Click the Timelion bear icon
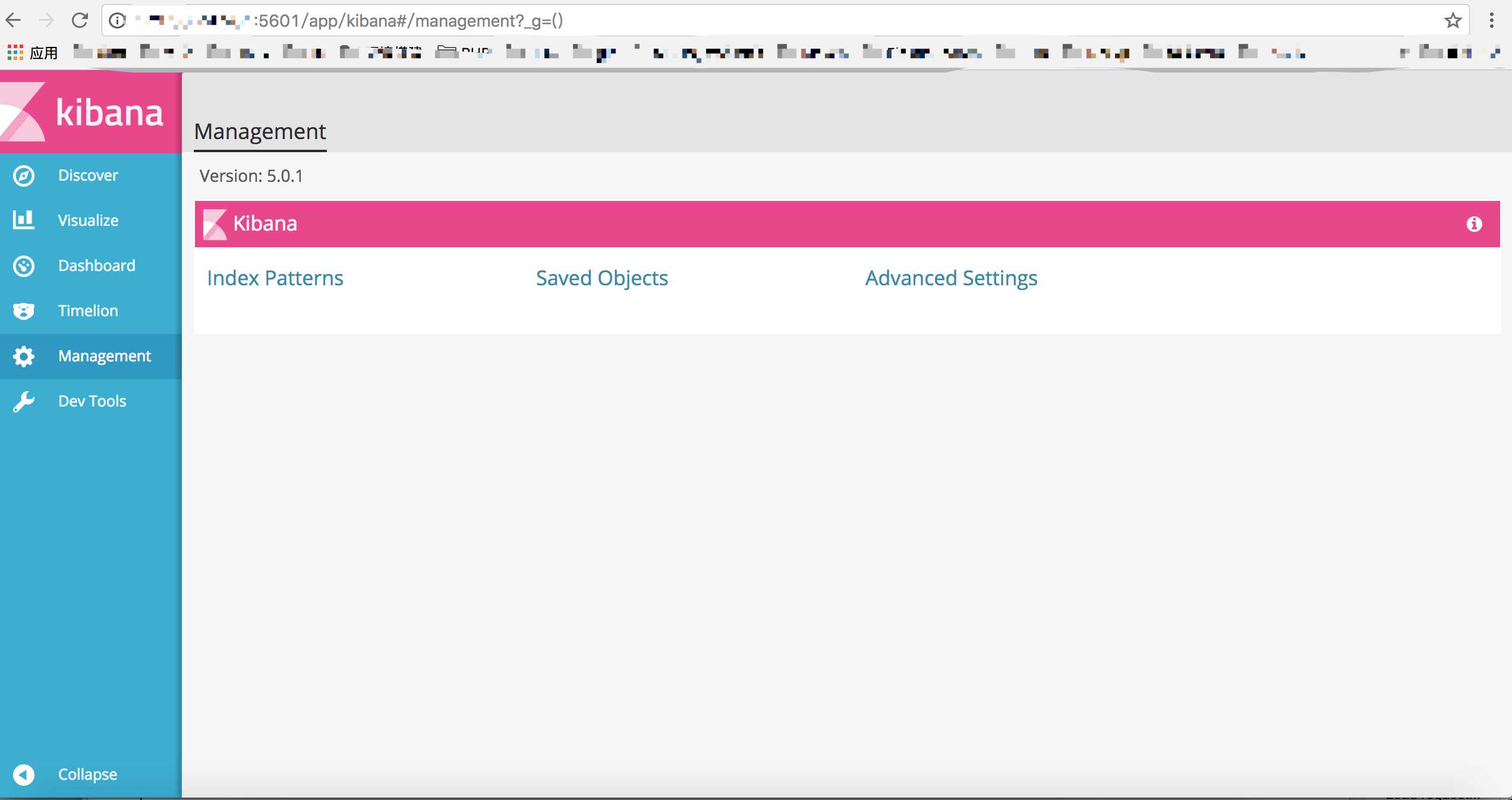This screenshot has height=800, width=1512. pyautogui.click(x=24, y=311)
